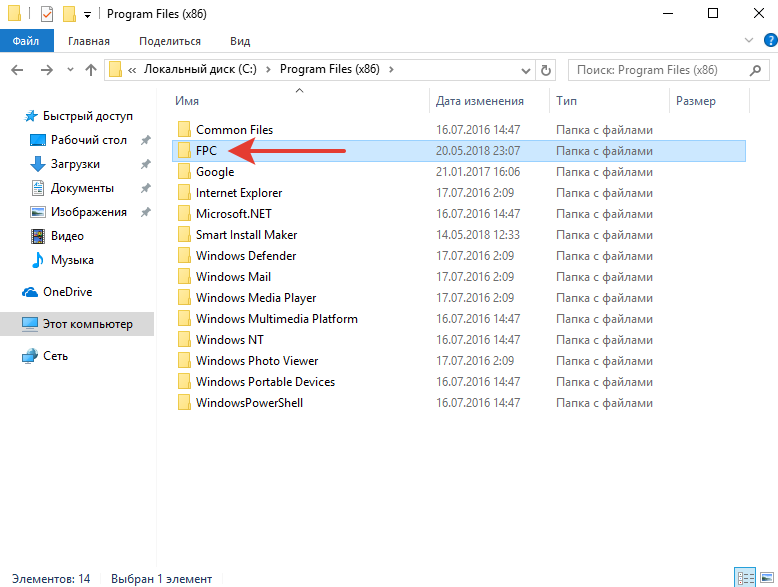The image size is (778, 587).
Task: Open Музыка in the sidebar
Action: pos(72,260)
